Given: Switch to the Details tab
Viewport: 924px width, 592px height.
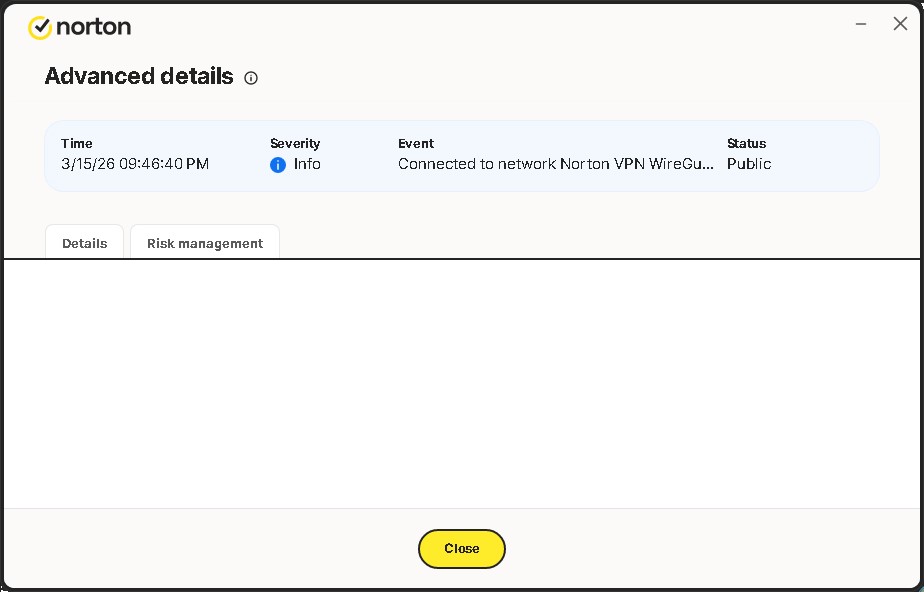Looking at the screenshot, I should tap(84, 242).
